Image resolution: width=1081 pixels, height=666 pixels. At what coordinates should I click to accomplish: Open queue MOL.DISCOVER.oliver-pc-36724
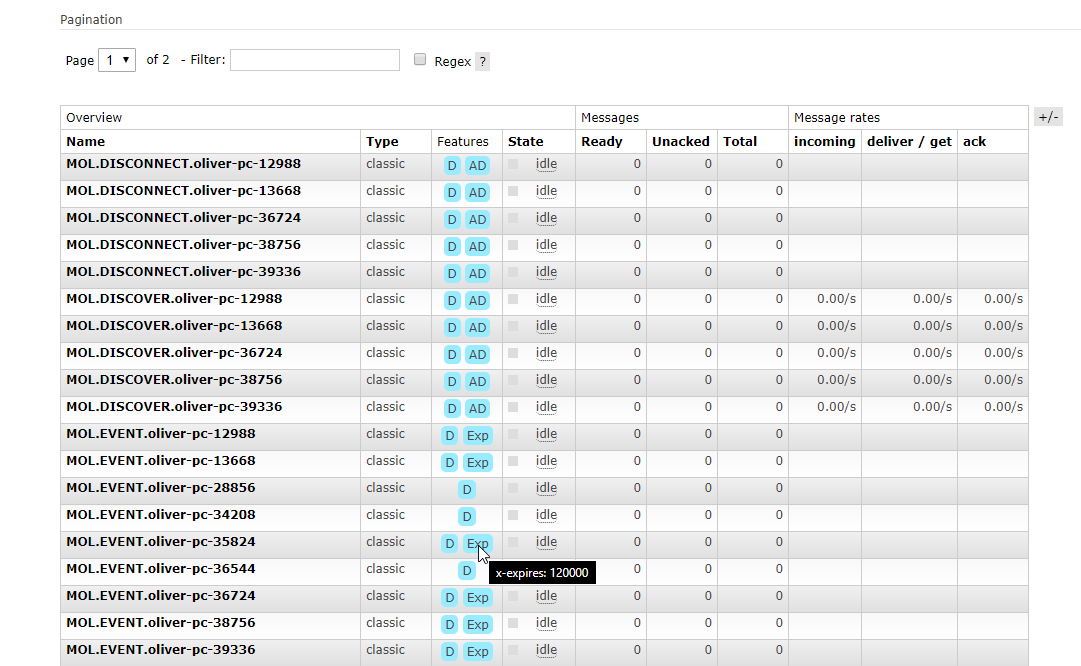[174, 352]
